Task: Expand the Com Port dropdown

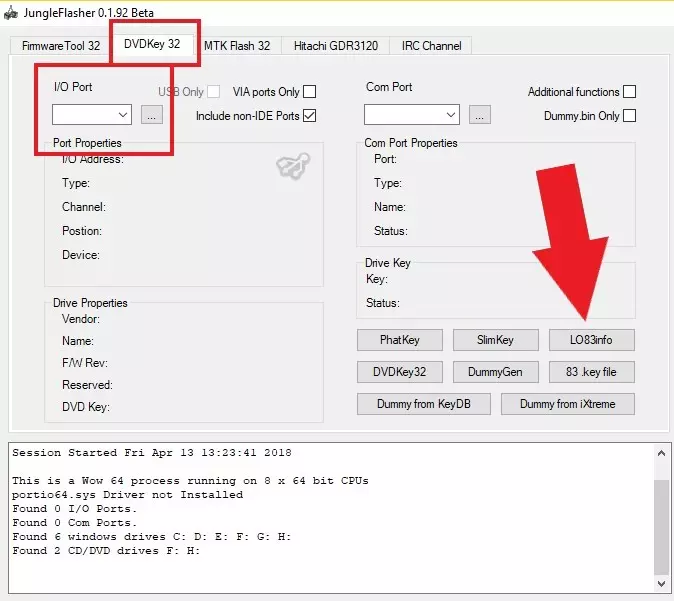Action: click(x=411, y=115)
